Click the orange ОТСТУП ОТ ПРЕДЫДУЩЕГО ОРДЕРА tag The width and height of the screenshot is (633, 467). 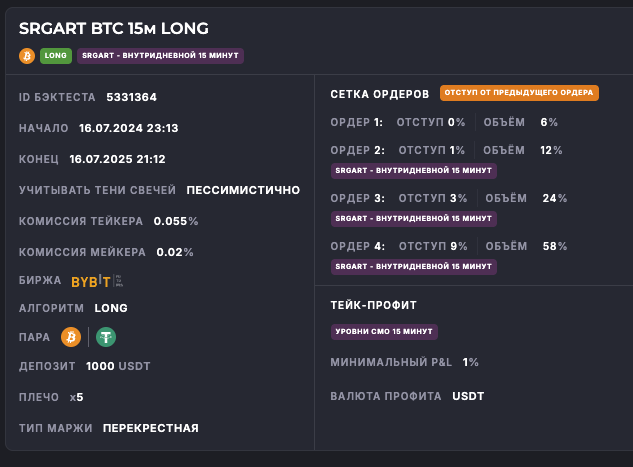tap(519, 93)
